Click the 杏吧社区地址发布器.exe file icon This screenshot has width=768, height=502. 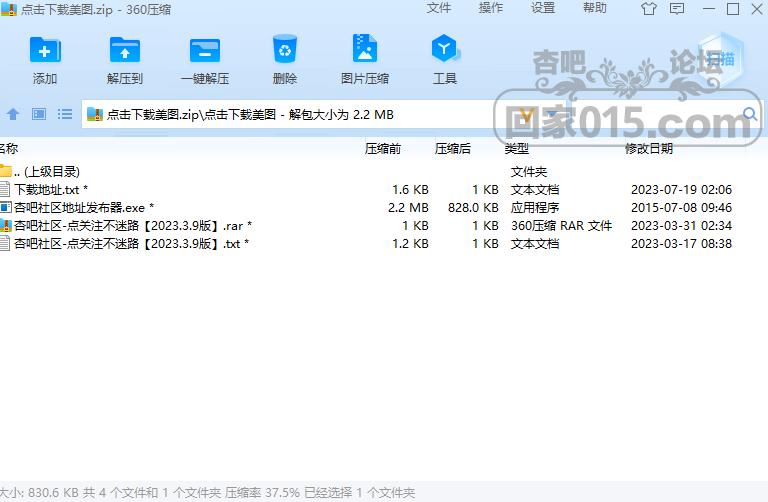(x=5, y=207)
